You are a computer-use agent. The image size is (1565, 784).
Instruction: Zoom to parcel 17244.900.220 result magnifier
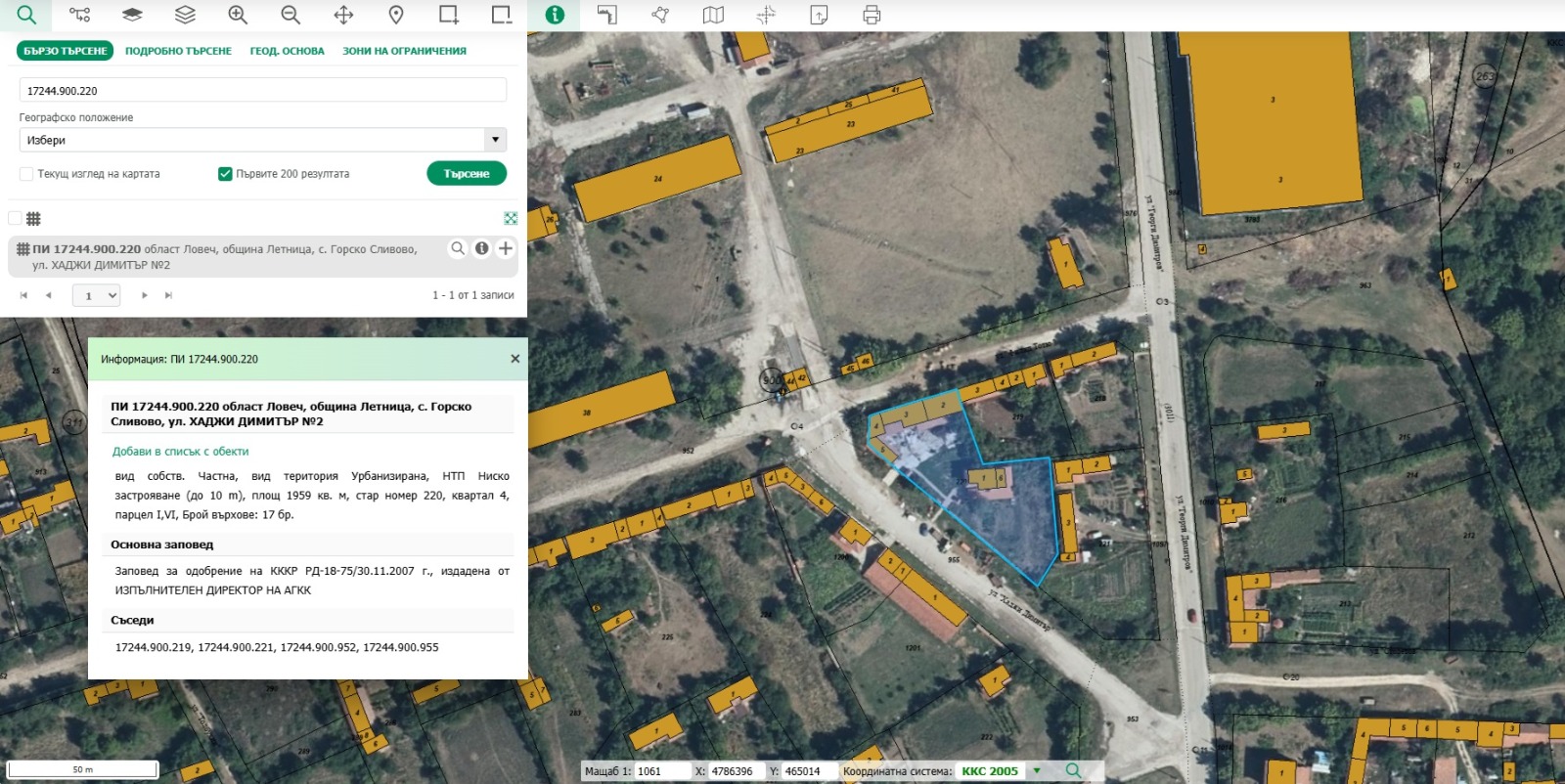click(457, 248)
